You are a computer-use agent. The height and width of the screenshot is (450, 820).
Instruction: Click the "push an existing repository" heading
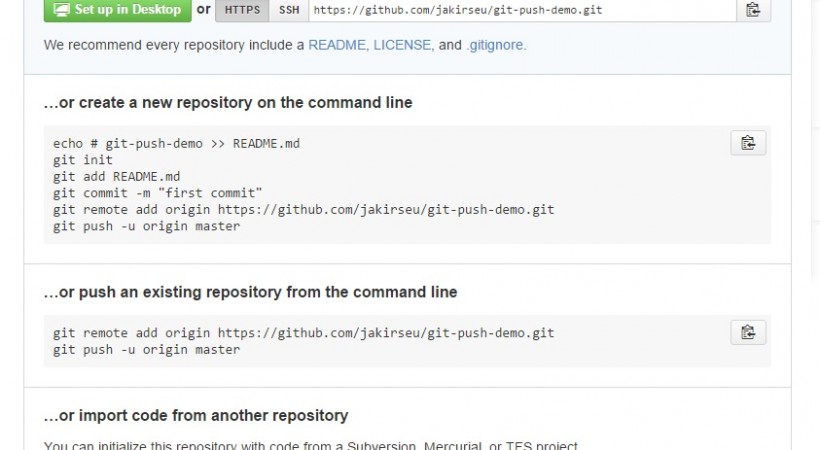point(250,292)
